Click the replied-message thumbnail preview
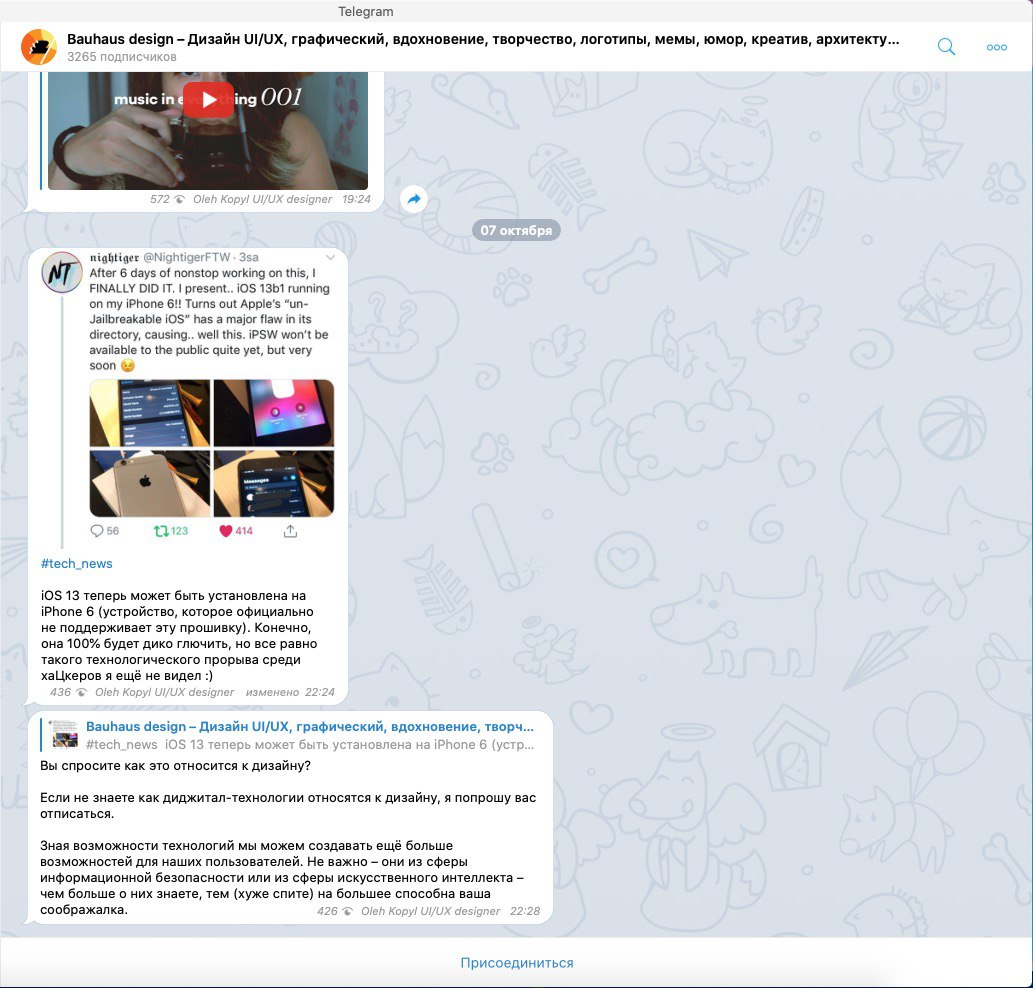 point(64,735)
